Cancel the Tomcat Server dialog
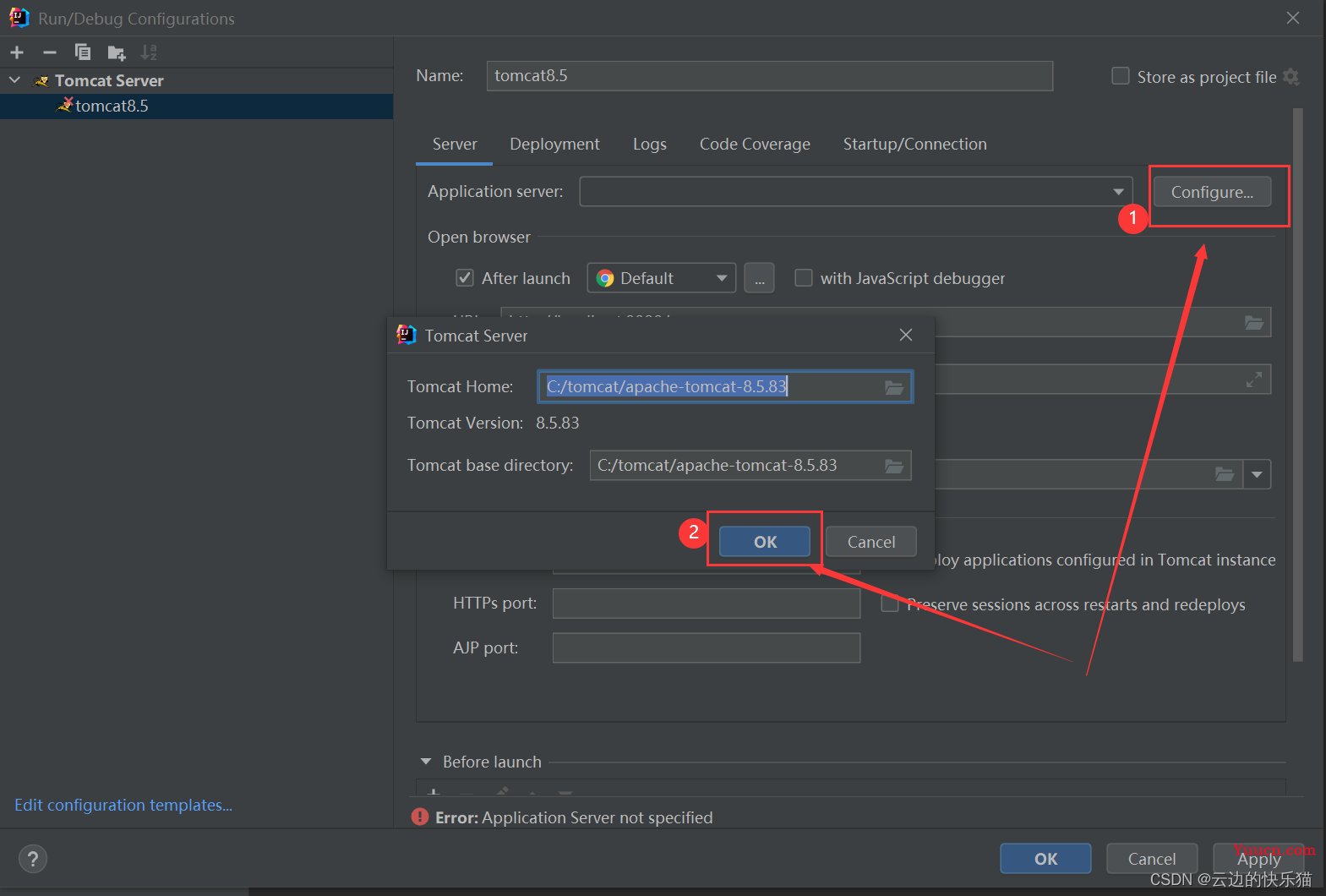This screenshot has height=896, width=1326. 870,542
